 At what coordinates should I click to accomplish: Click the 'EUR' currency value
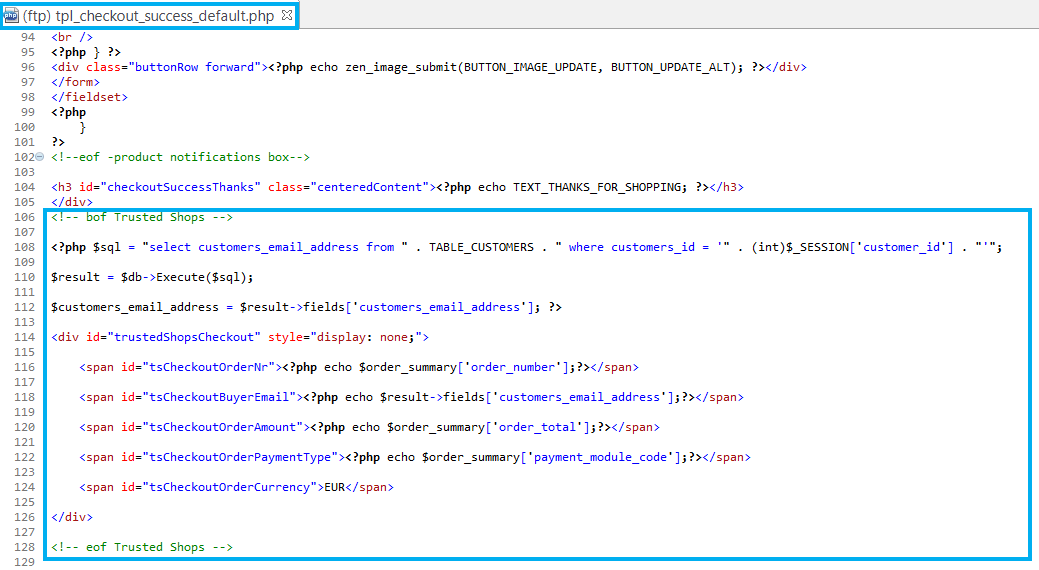coord(335,487)
